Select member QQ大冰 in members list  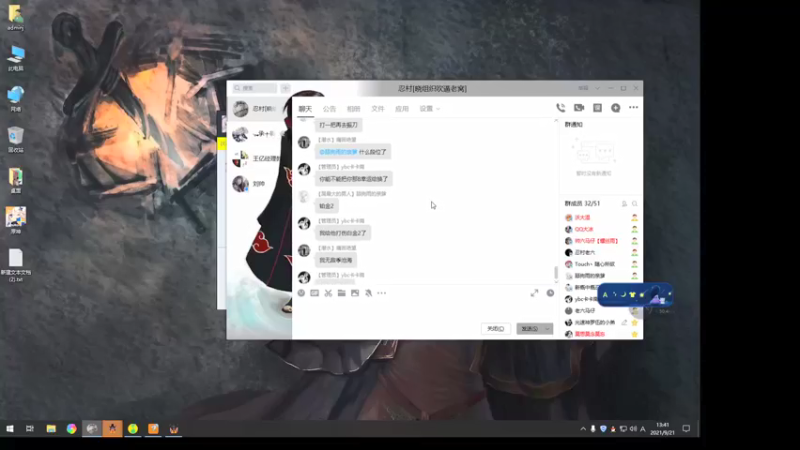pos(584,229)
